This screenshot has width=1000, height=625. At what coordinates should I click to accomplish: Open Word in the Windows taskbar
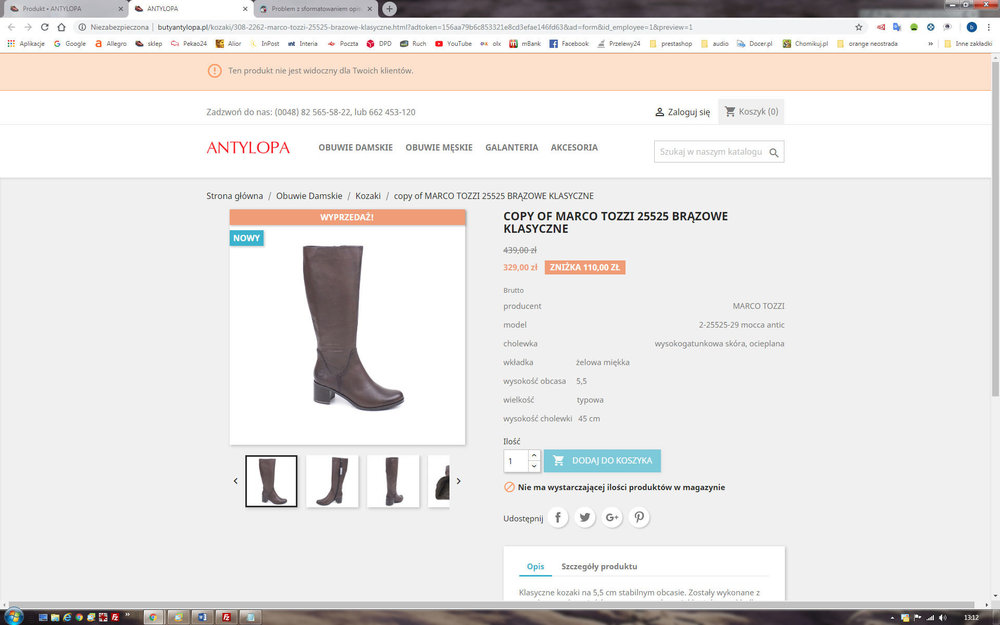coord(202,617)
